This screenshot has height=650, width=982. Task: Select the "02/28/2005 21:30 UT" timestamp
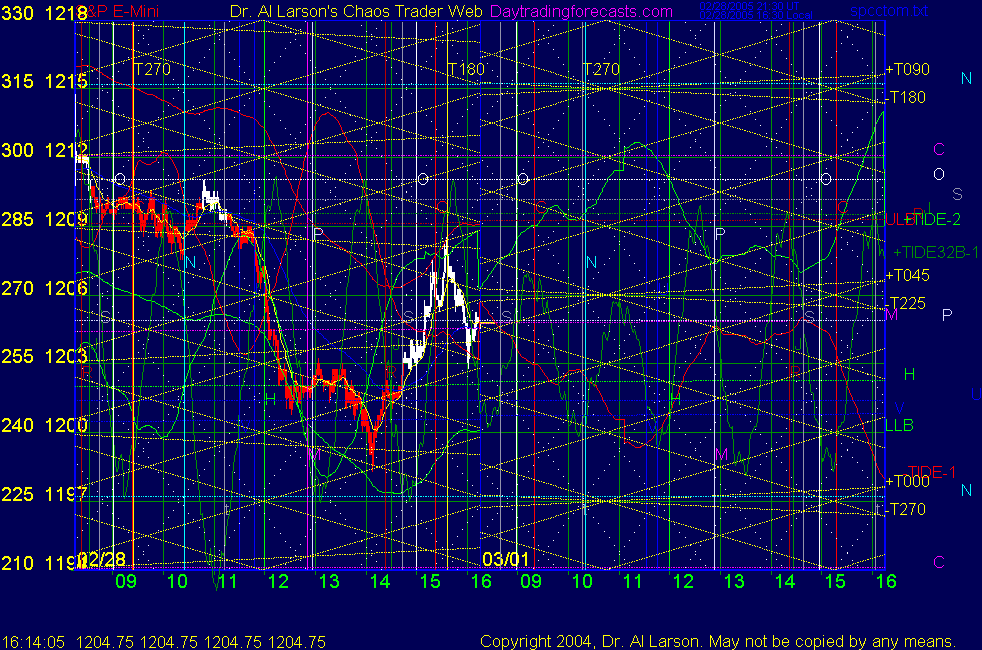click(750, 6)
